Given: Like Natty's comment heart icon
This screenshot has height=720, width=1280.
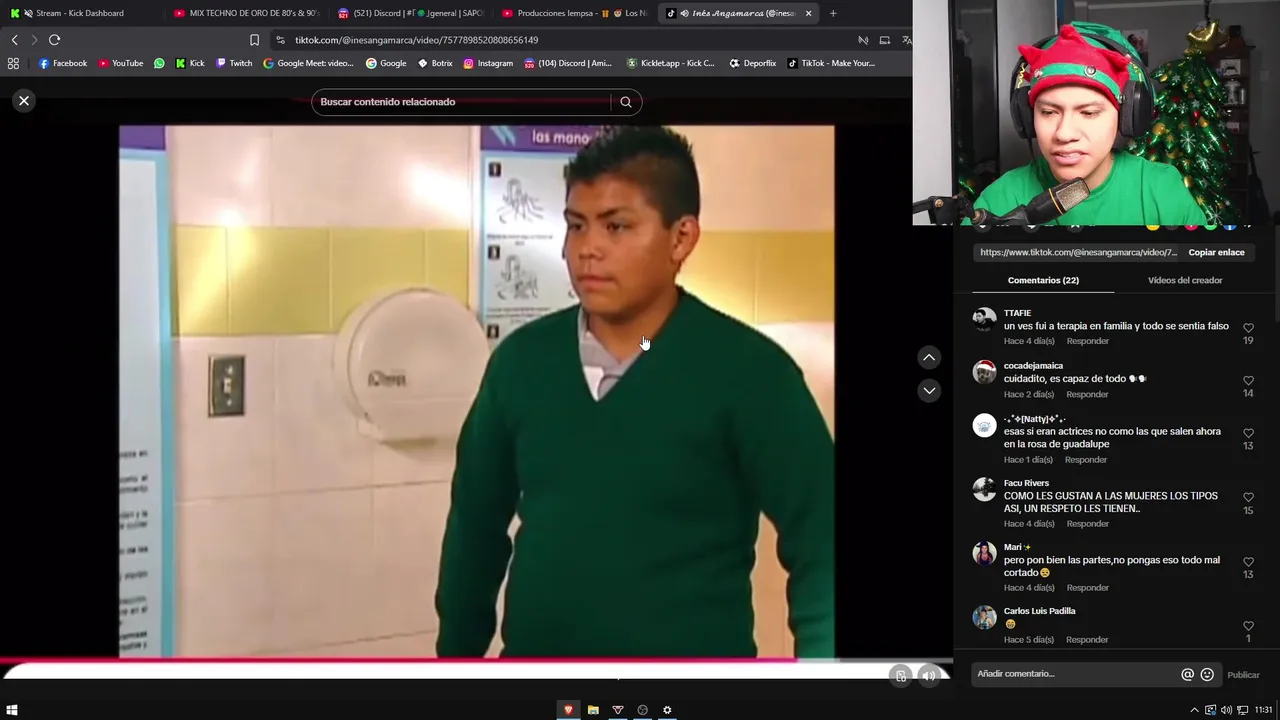Looking at the screenshot, I should click(x=1248, y=434).
